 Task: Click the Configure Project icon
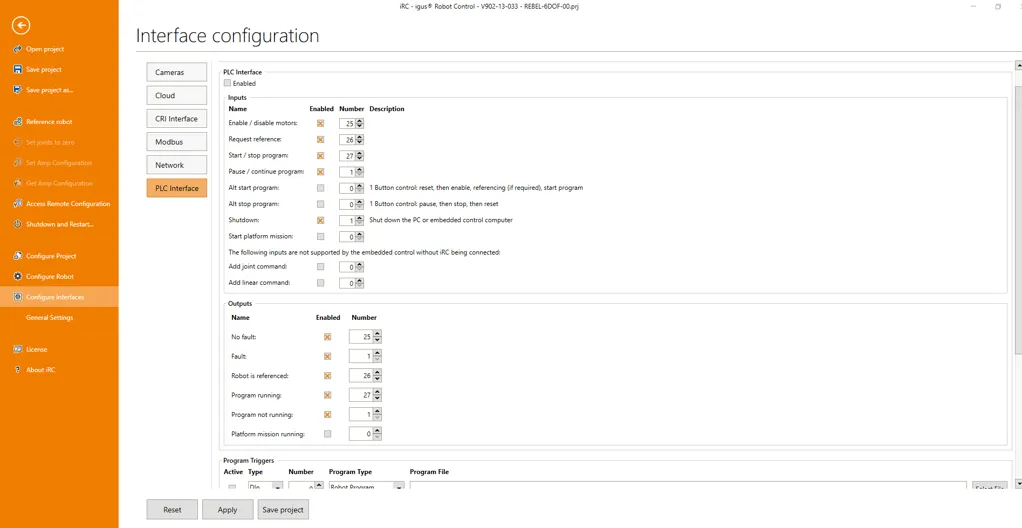18,256
